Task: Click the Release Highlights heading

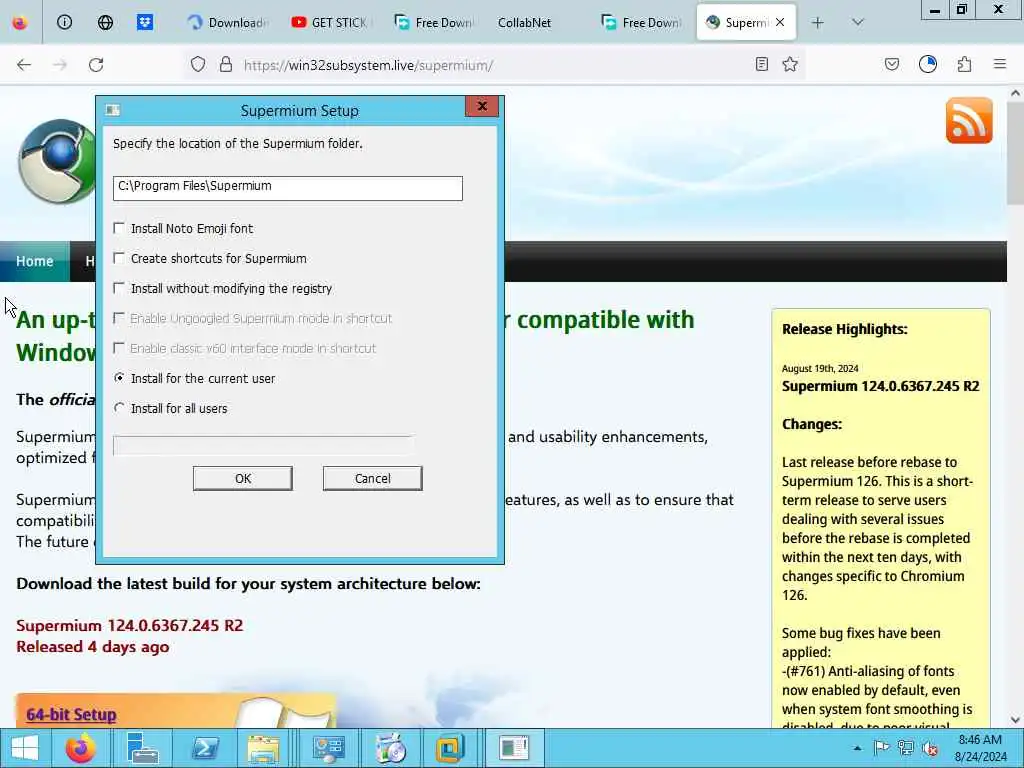Action: [844, 329]
